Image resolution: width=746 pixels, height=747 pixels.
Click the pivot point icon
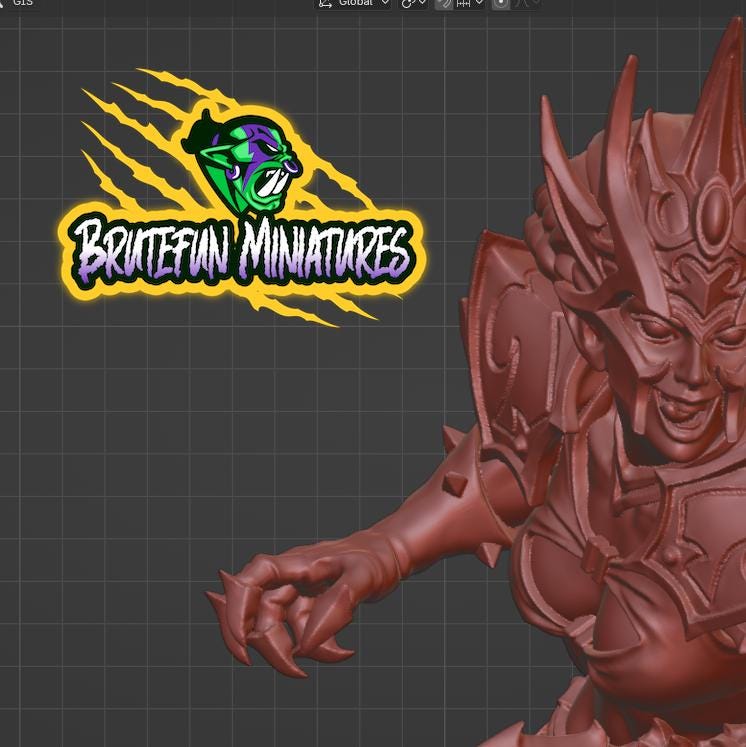(408, 4)
